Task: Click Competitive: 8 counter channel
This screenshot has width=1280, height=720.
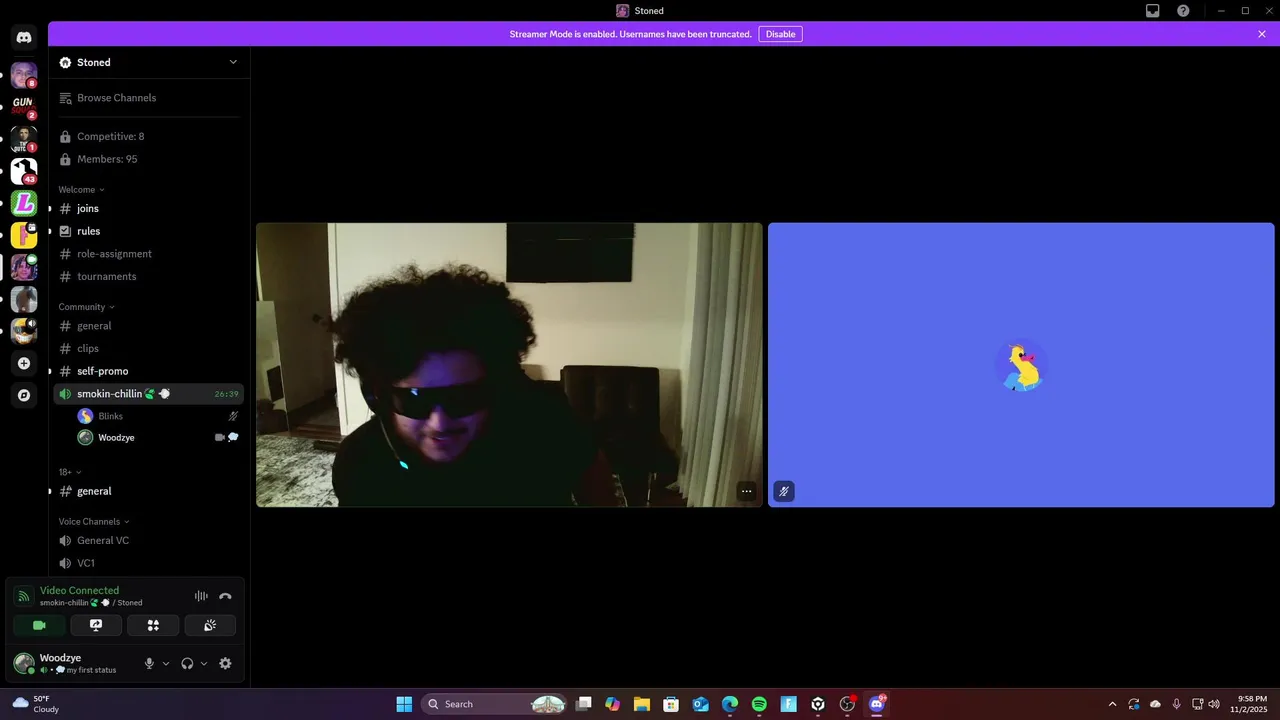Action: 148,136
